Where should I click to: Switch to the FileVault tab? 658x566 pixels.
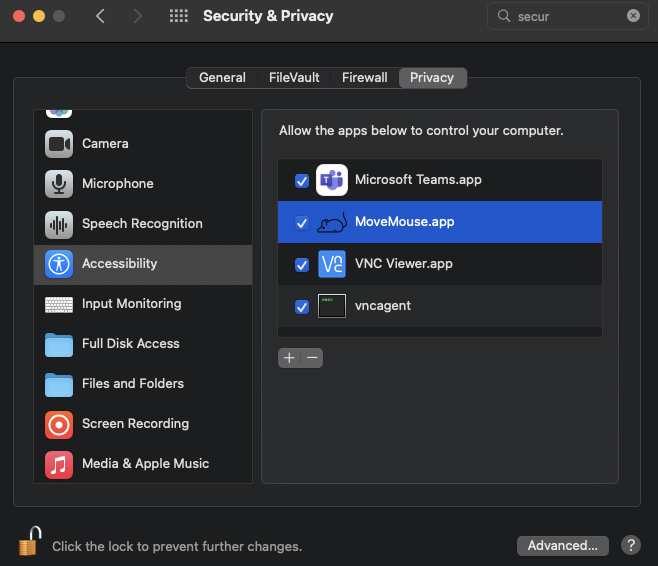coord(294,78)
